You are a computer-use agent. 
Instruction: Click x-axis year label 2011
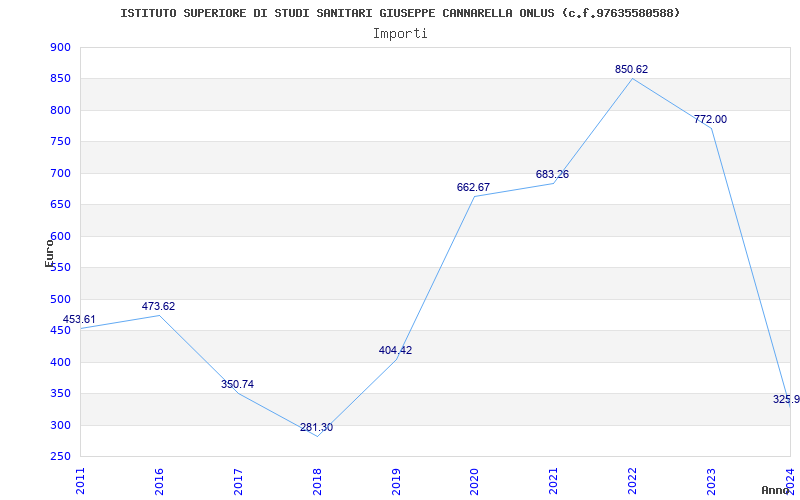80,481
